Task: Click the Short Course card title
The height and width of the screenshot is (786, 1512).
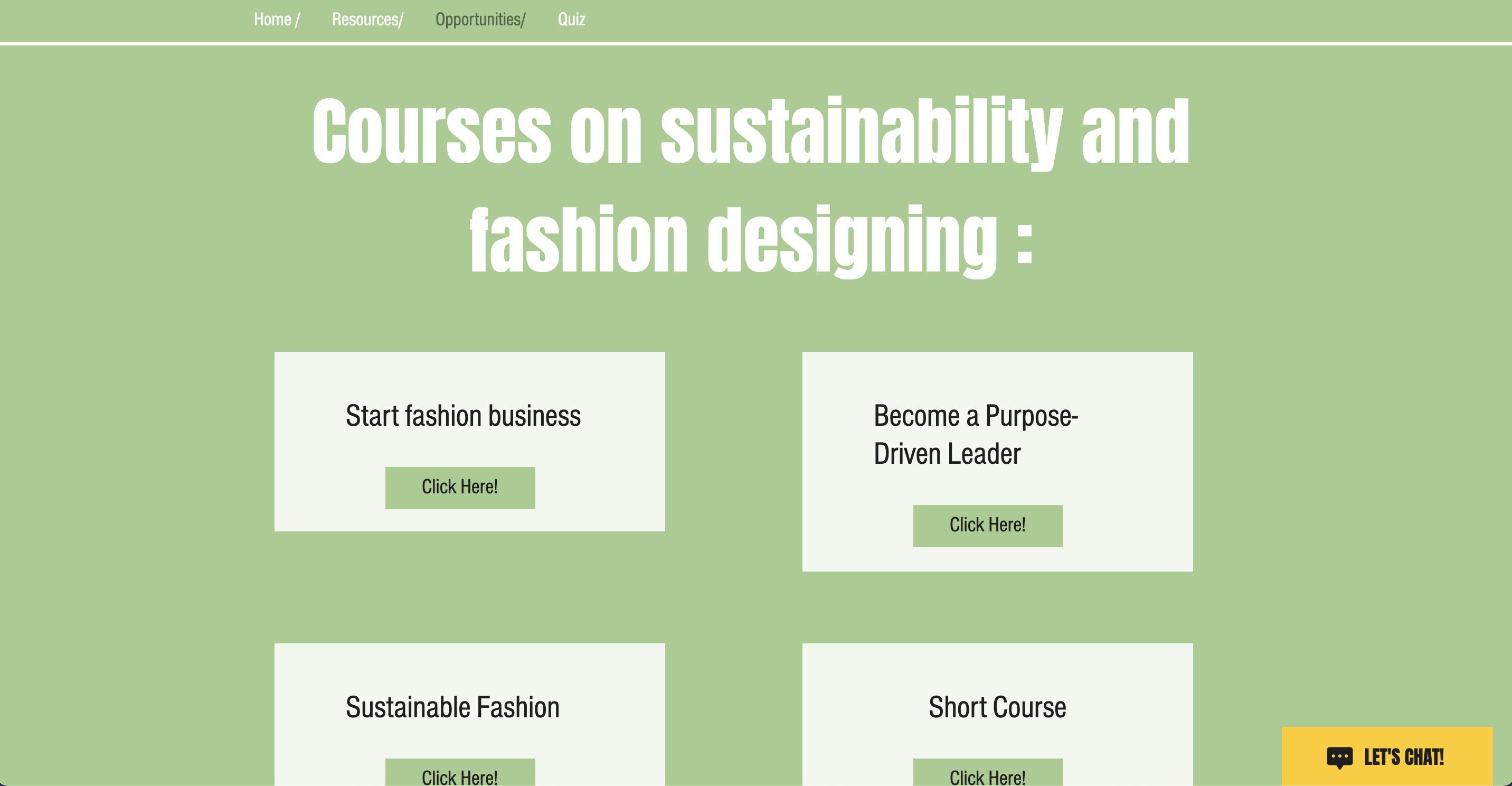Action: 997,707
